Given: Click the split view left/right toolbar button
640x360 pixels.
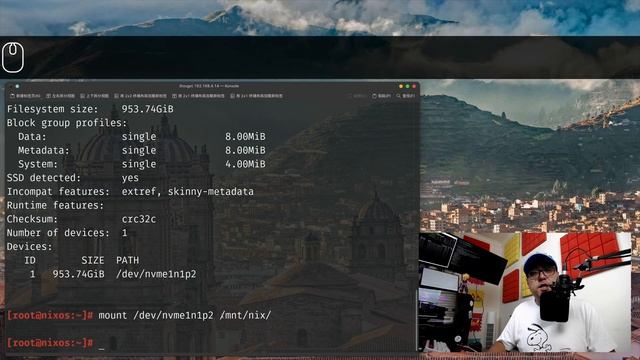Looking at the screenshot, I should click(x=60, y=96).
